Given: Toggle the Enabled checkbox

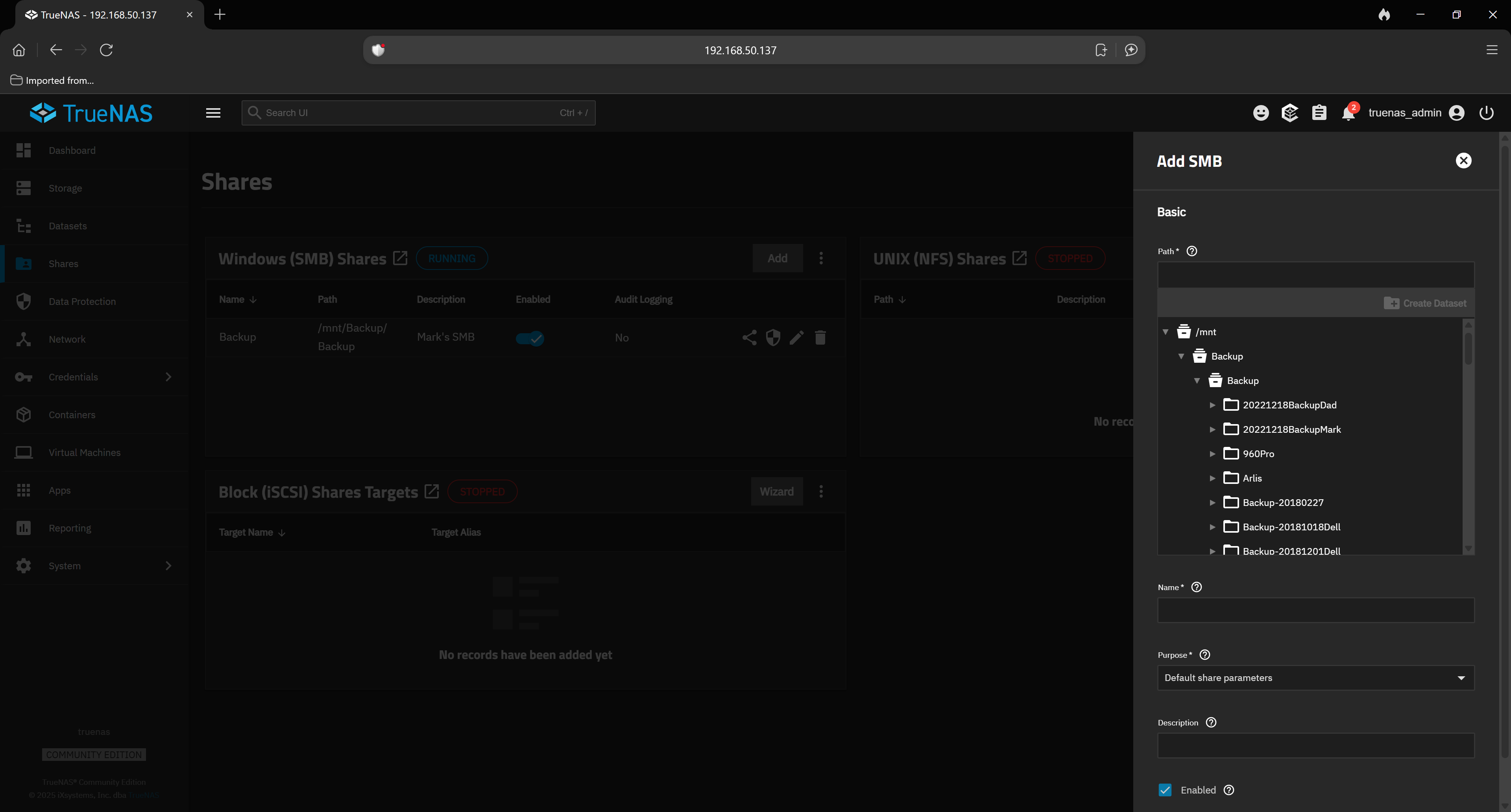Looking at the screenshot, I should 1165,790.
